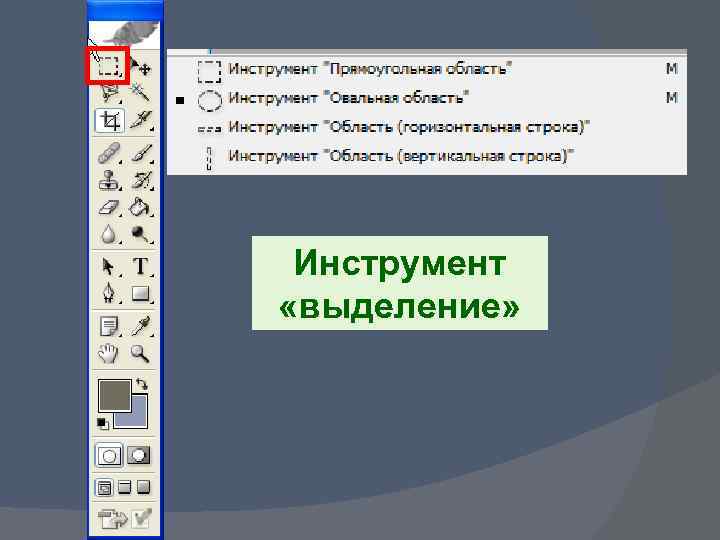Click the Jump to ImageReady button
The width and height of the screenshot is (720, 540).
coord(112,519)
